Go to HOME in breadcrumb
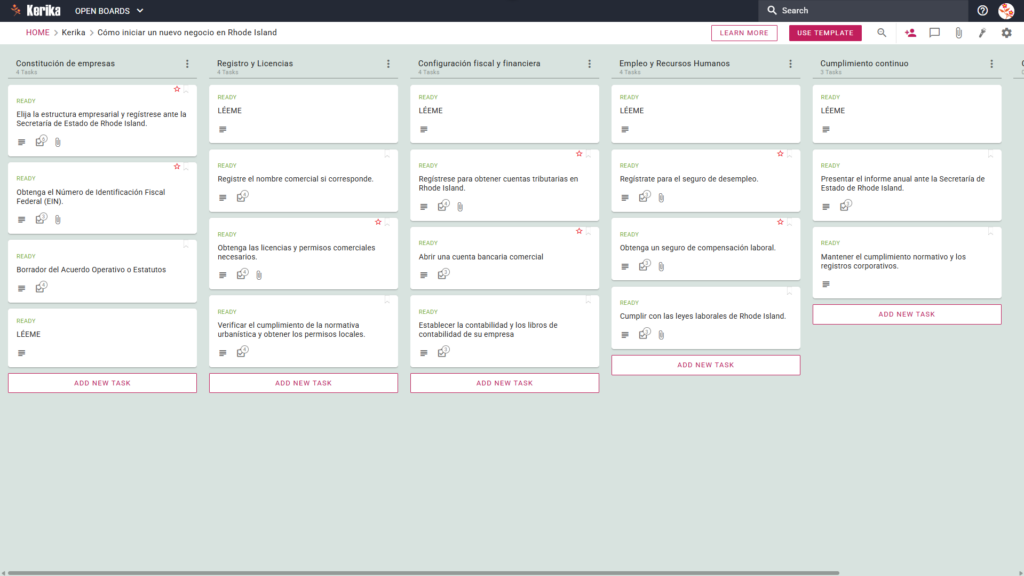 pyautogui.click(x=37, y=33)
